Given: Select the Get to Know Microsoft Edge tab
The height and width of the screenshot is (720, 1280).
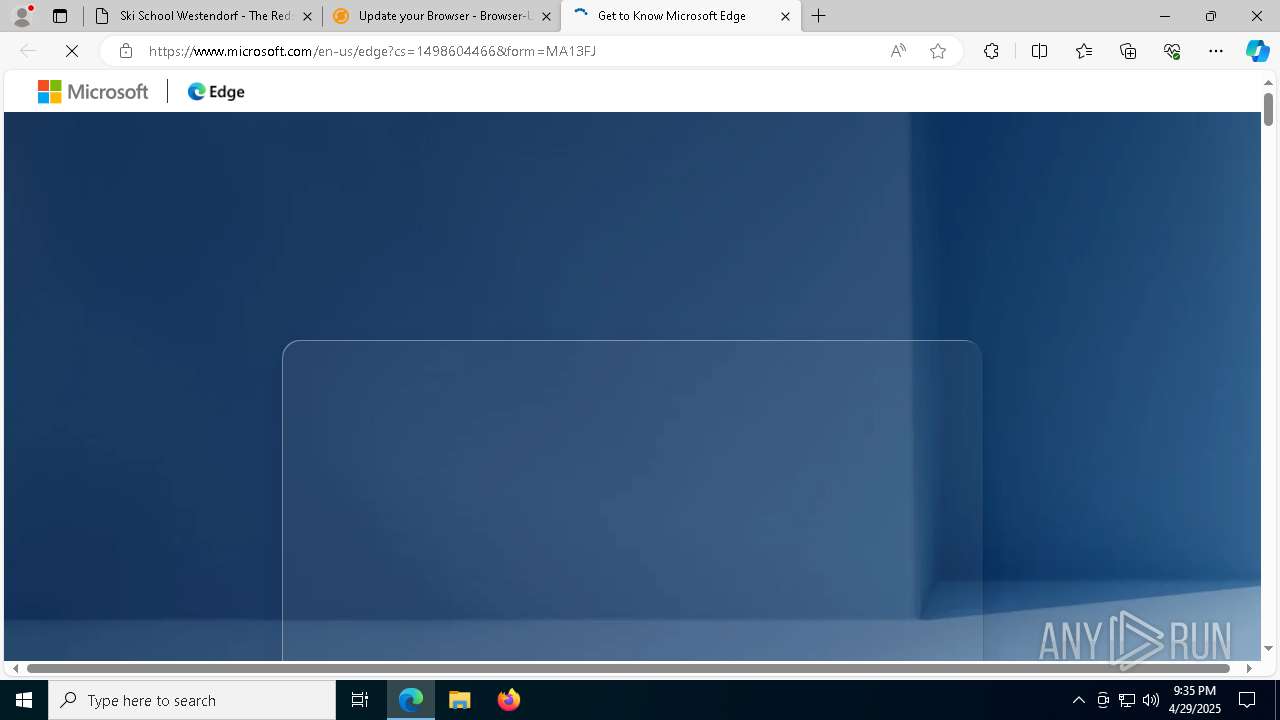Looking at the screenshot, I should click(681, 16).
